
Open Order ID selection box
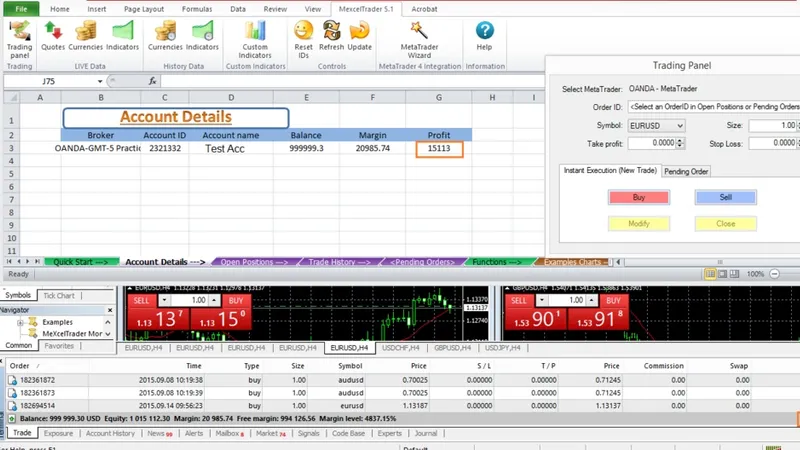tap(714, 107)
